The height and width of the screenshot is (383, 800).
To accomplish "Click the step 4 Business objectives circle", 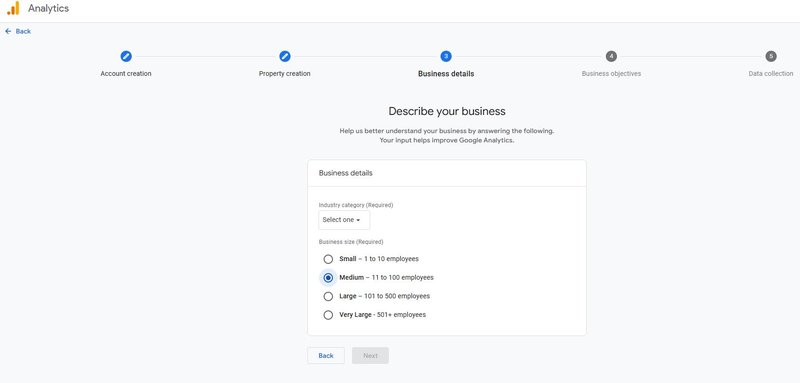I will point(611,56).
